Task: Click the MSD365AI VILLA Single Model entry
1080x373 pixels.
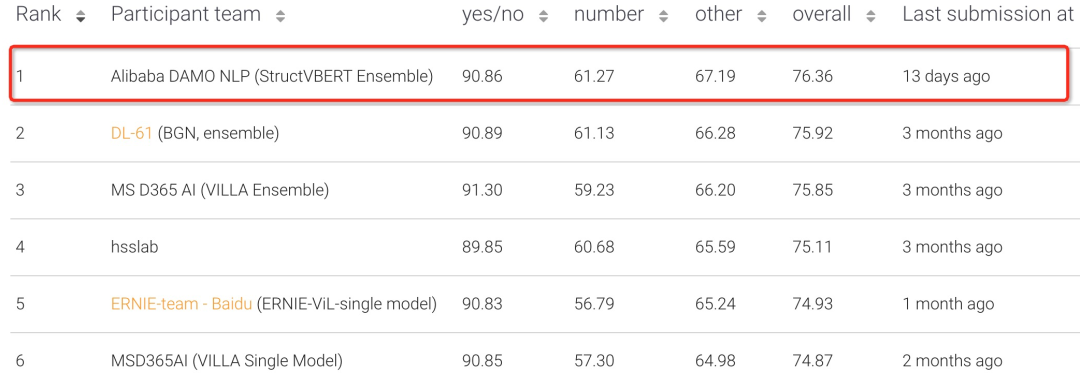Action: [227, 360]
